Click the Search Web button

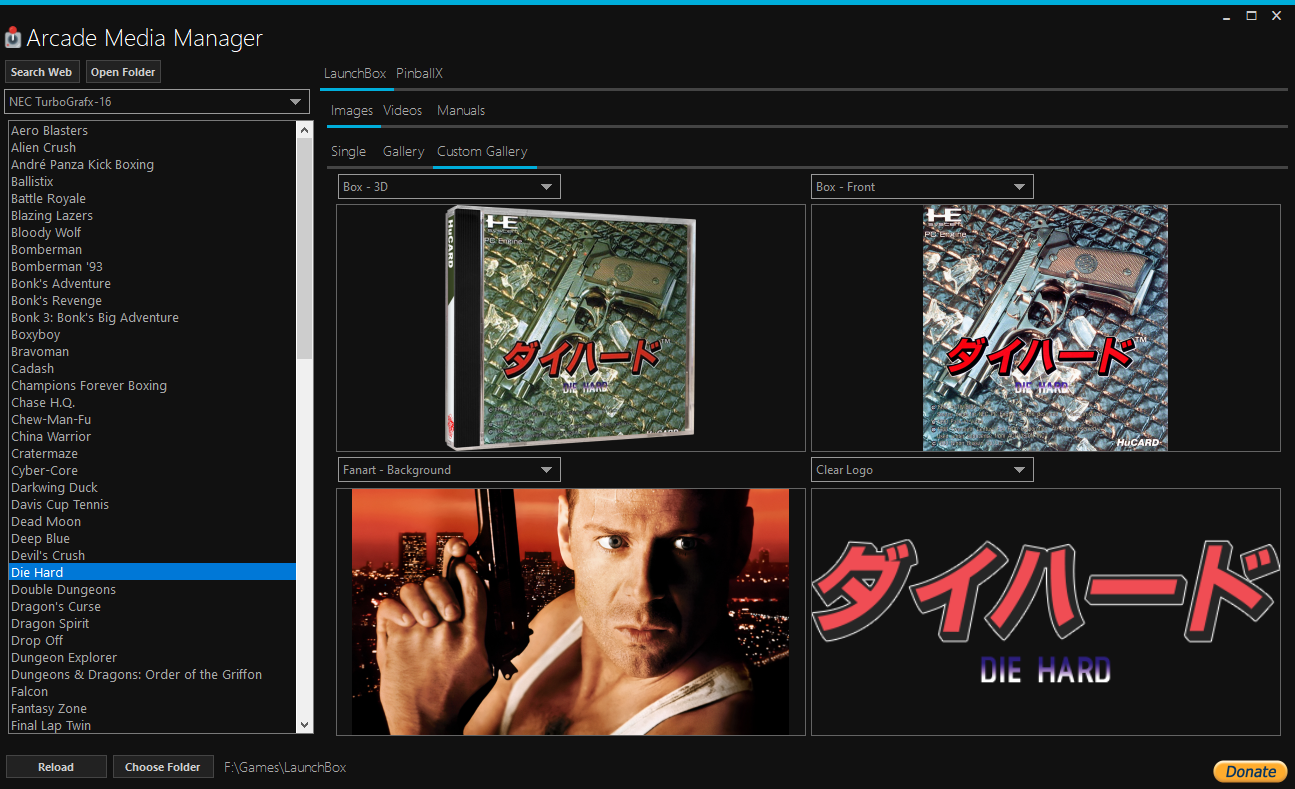coord(41,72)
